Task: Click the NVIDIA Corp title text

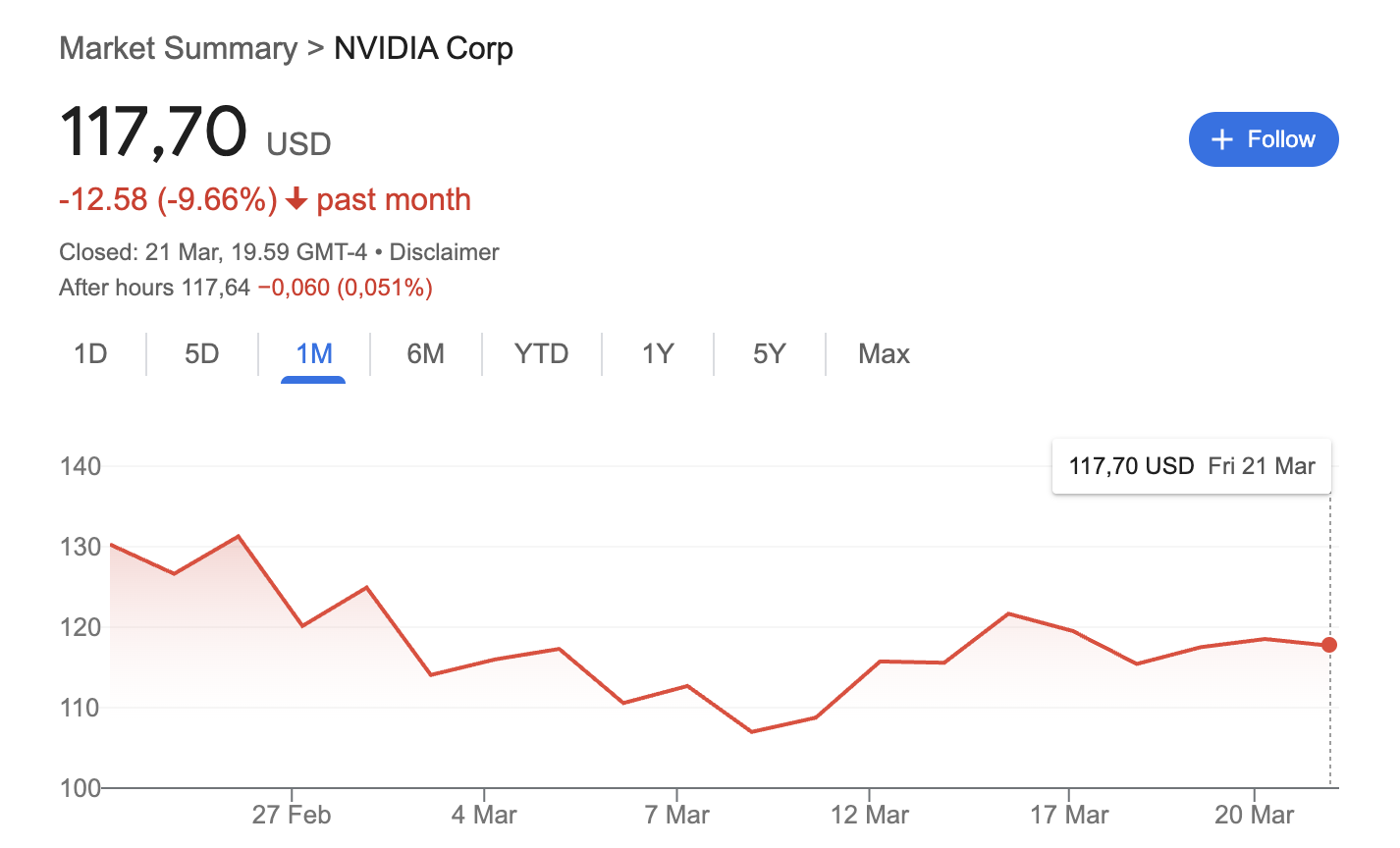Action: point(423,48)
